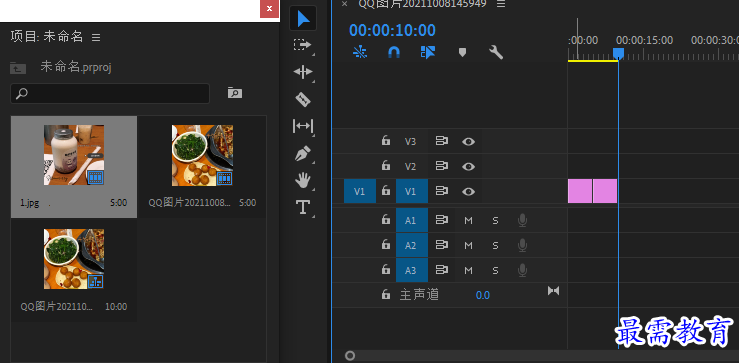This screenshot has width=739, height=363.
Task: Toggle lock on track A2
Action: pyautogui.click(x=386, y=245)
